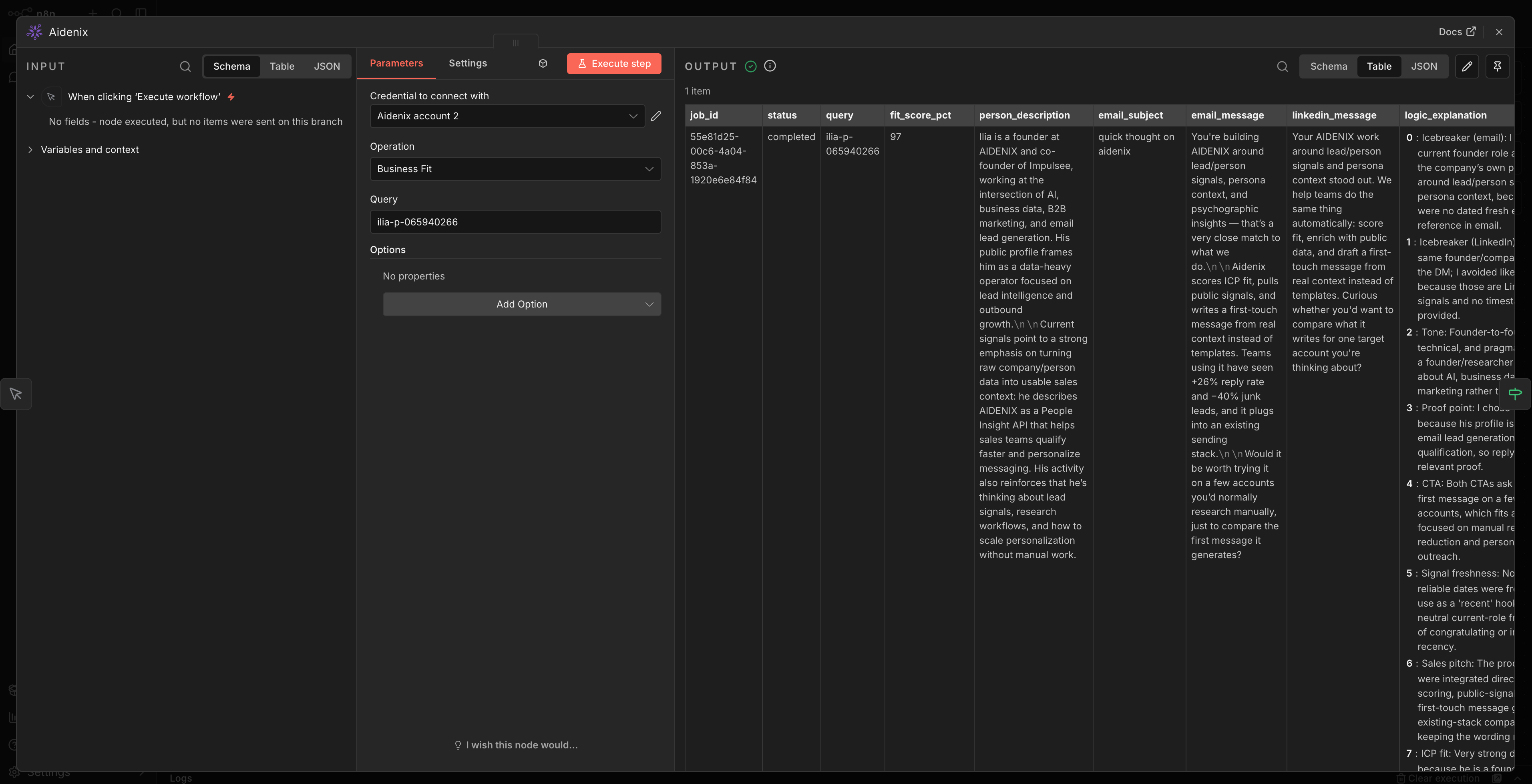Switch input view to JSON
Screen dimensions: 1532x784
[x=326, y=66]
